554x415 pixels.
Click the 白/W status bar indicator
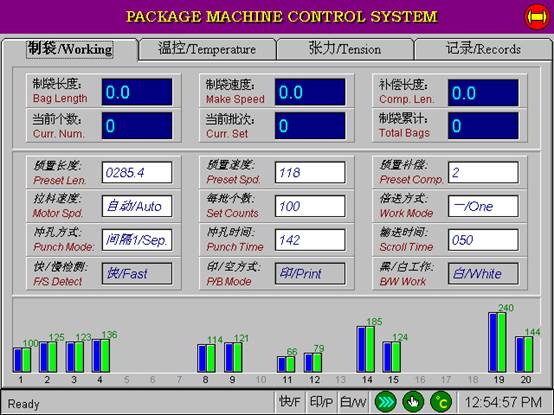[x=353, y=402]
